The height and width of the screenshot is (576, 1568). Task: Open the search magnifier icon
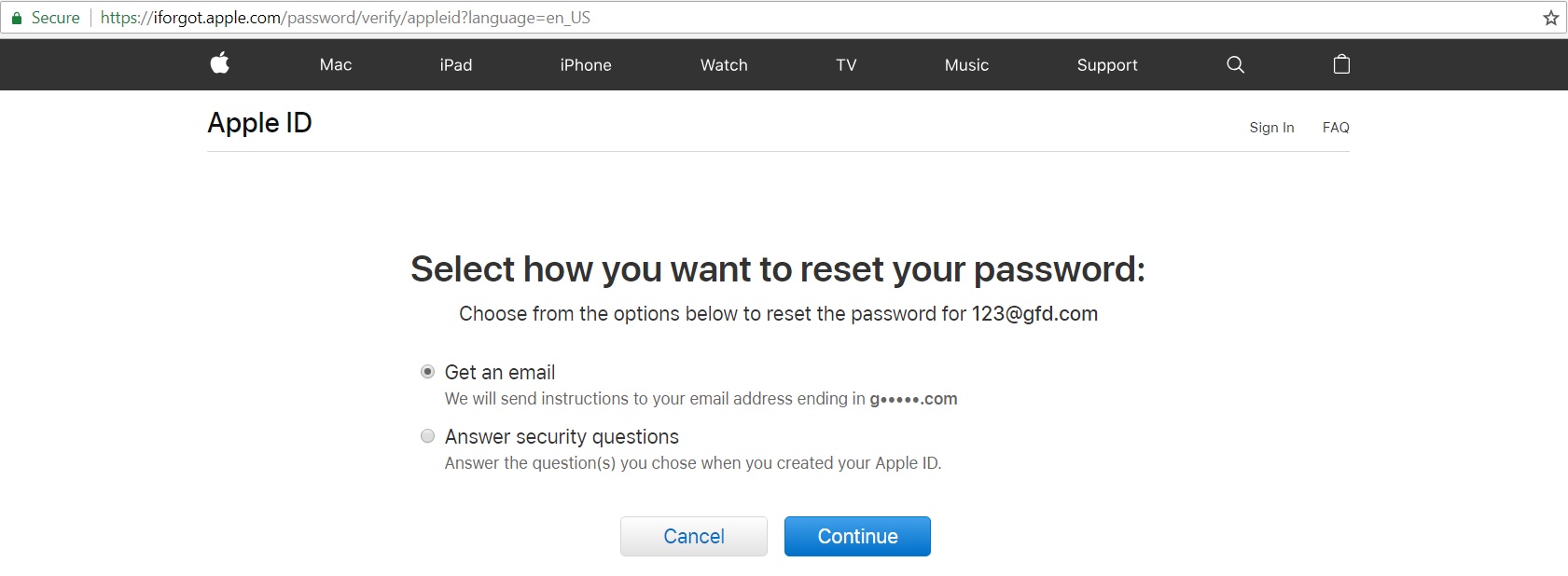pyautogui.click(x=1235, y=64)
